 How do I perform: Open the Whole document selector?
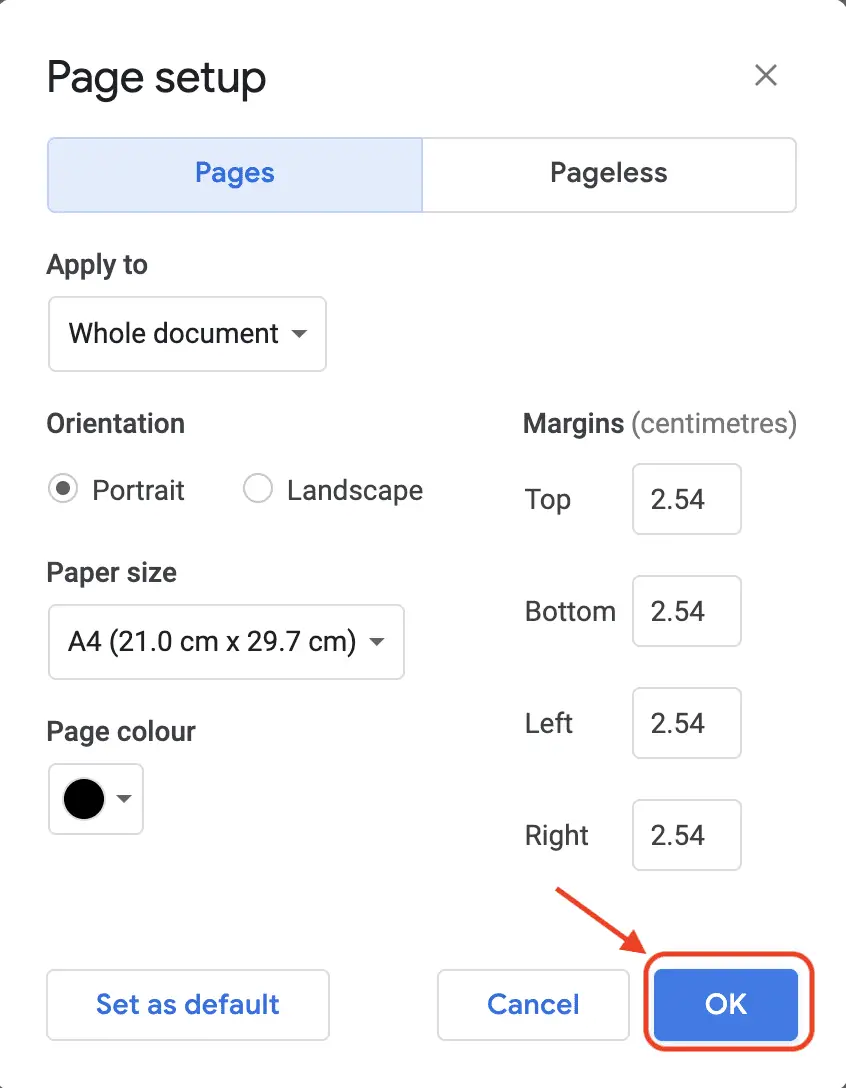point(187,334)
